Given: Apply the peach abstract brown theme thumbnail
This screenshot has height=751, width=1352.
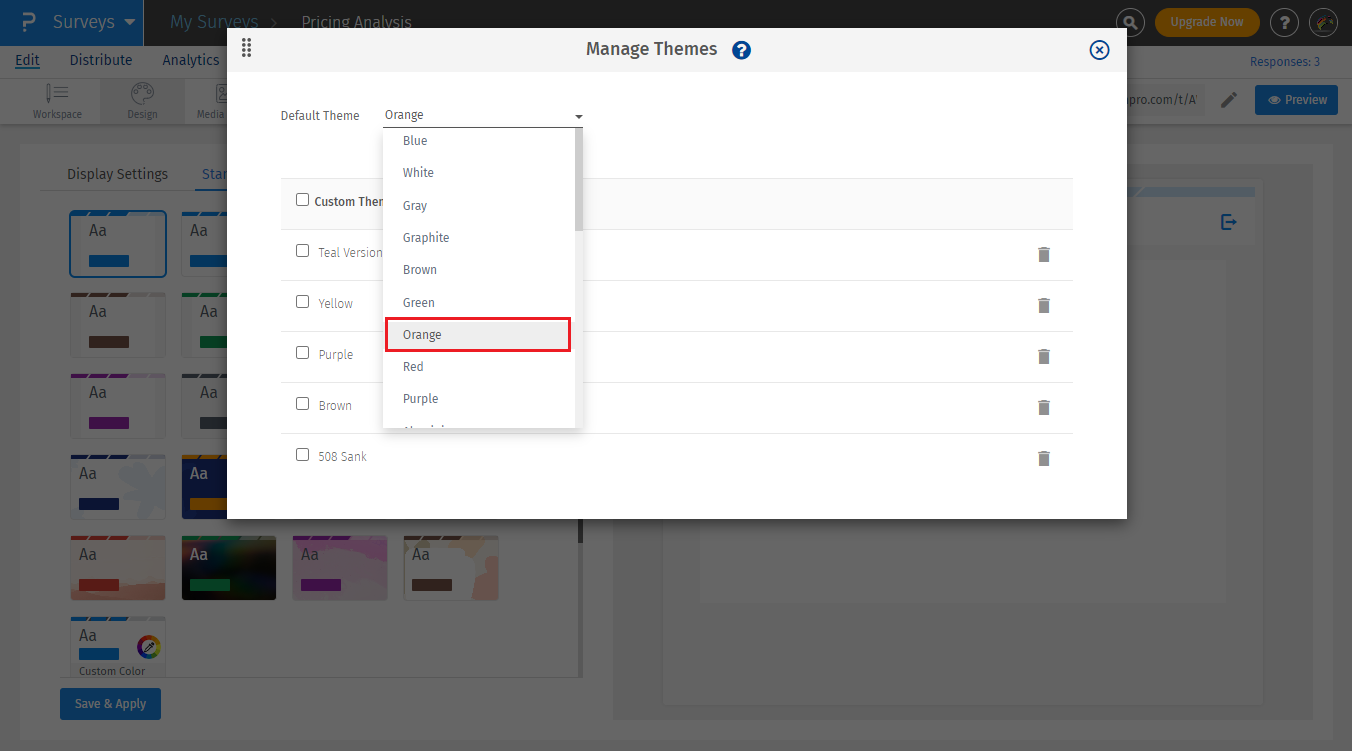Looking at the screenshot, I should click(451, 568).
